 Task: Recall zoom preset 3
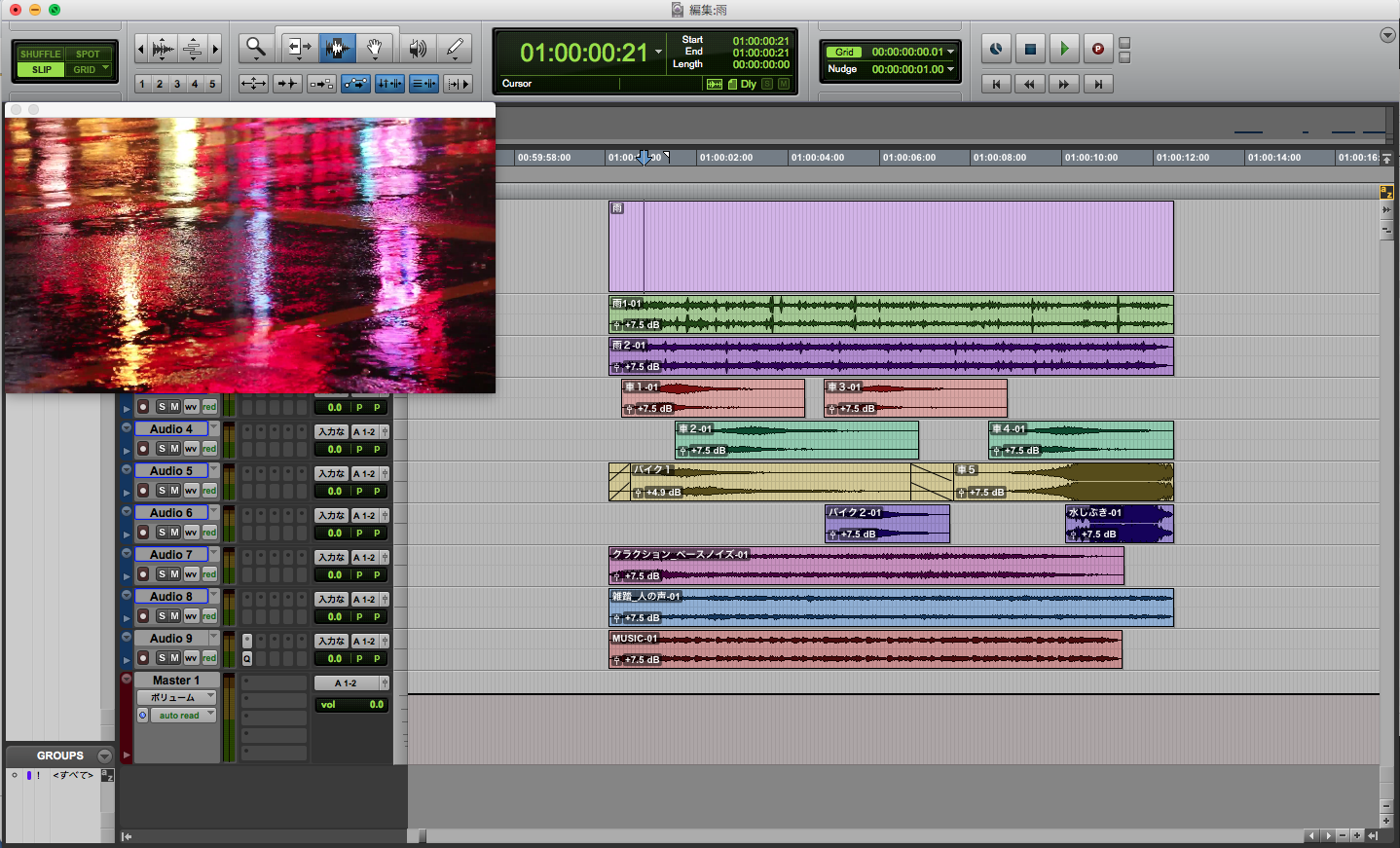pos(177,84)
